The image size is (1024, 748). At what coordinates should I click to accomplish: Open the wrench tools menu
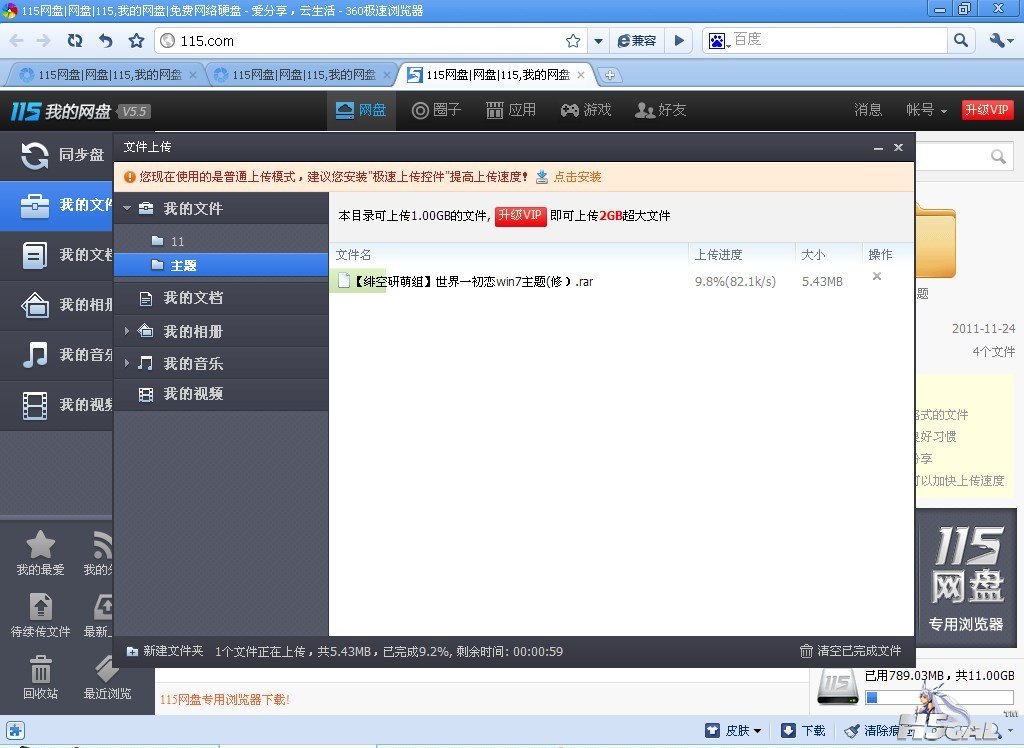click(1000, 41)
